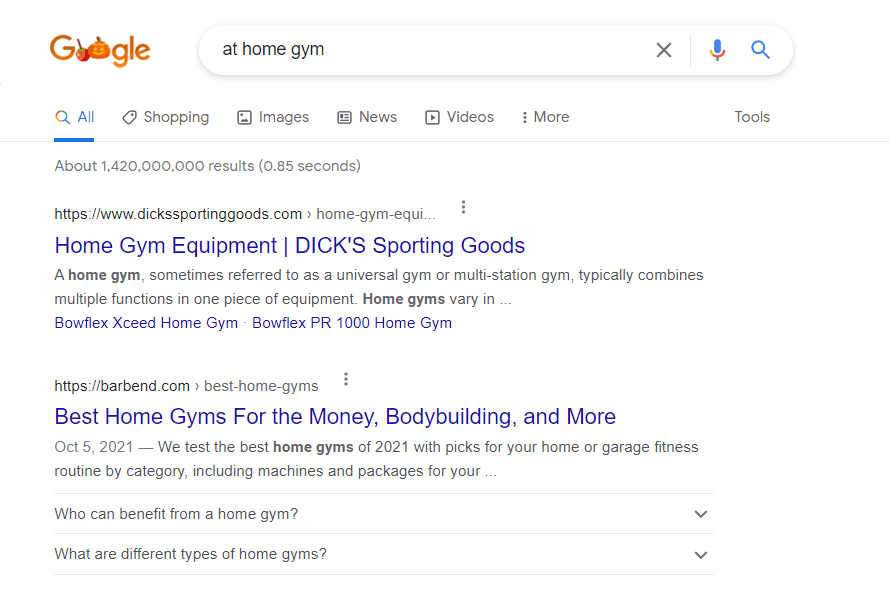This screenshot has width=890, height=596.
Task: Open the DICK'S Home Gym Equipment result
Action: tap(289, 245)
